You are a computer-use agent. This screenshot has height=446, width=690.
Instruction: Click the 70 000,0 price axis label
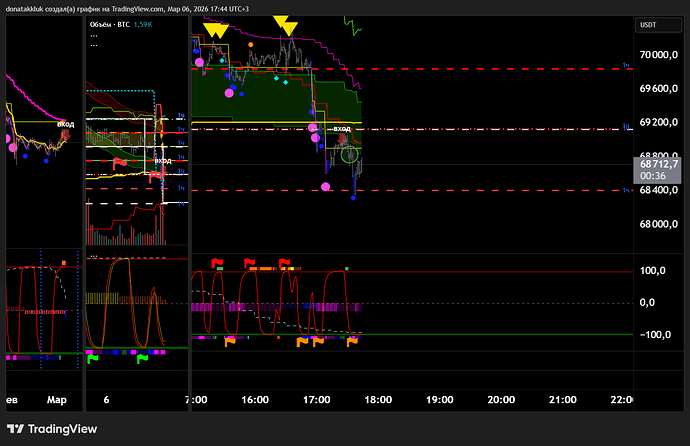click(x=659, y=56)
